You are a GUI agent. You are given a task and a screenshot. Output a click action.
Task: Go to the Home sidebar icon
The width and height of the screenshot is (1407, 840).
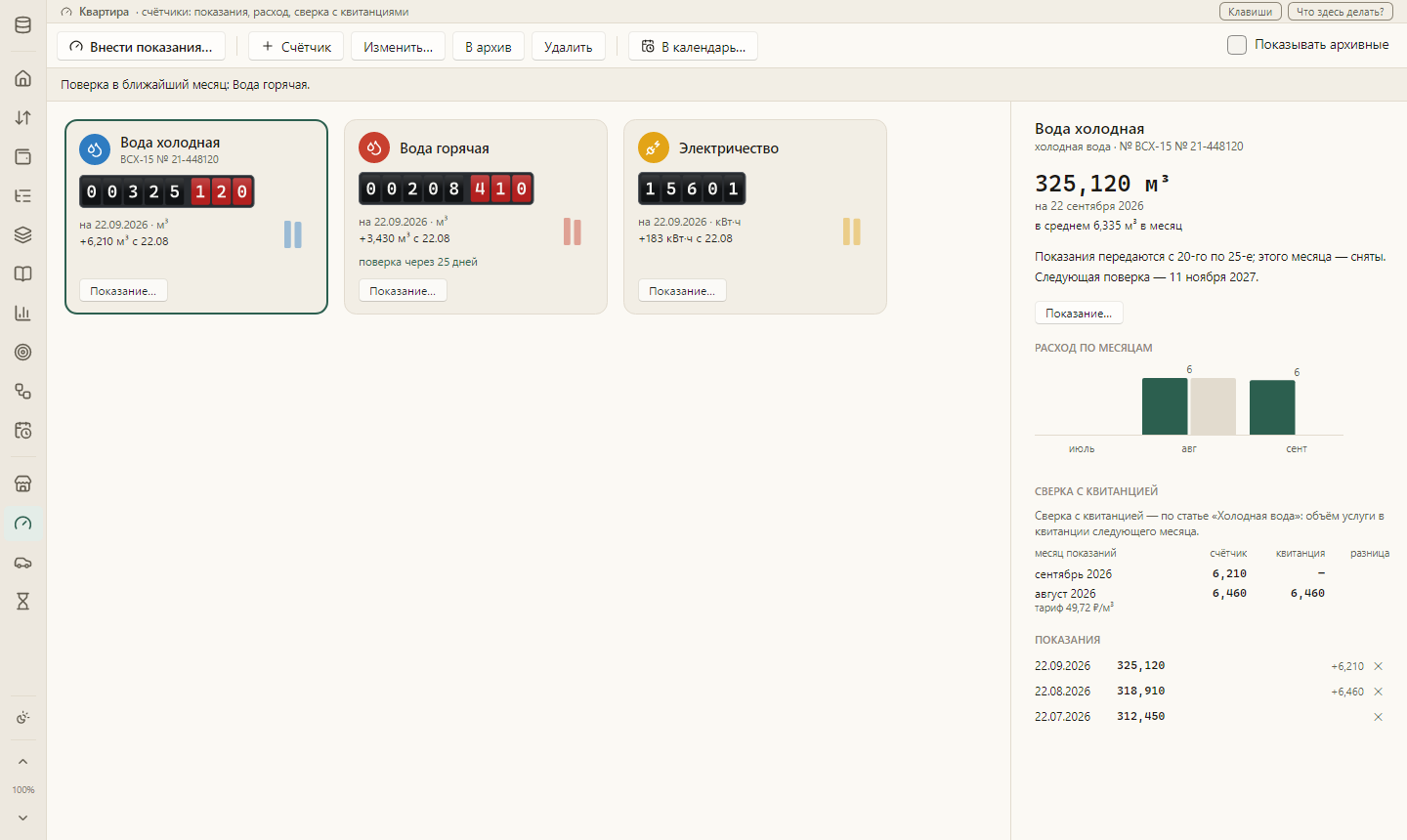(x=23, y=78)
